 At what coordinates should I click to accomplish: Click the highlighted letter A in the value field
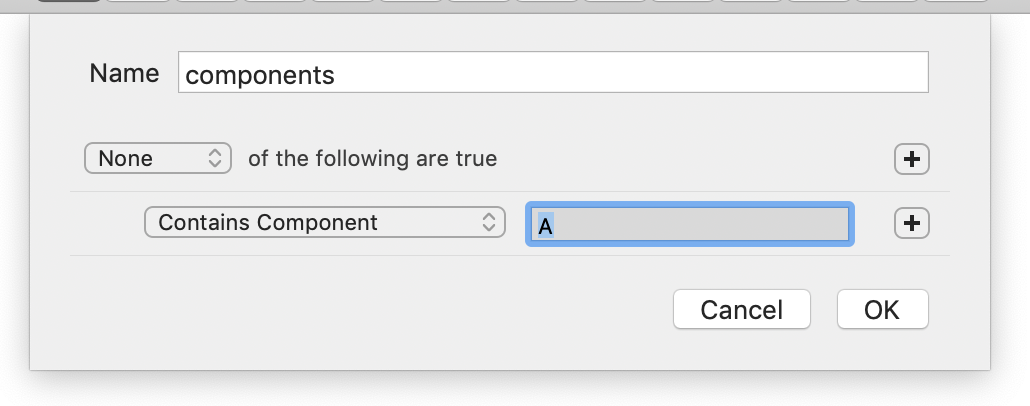pyautogui.click(x=545, y=226)
